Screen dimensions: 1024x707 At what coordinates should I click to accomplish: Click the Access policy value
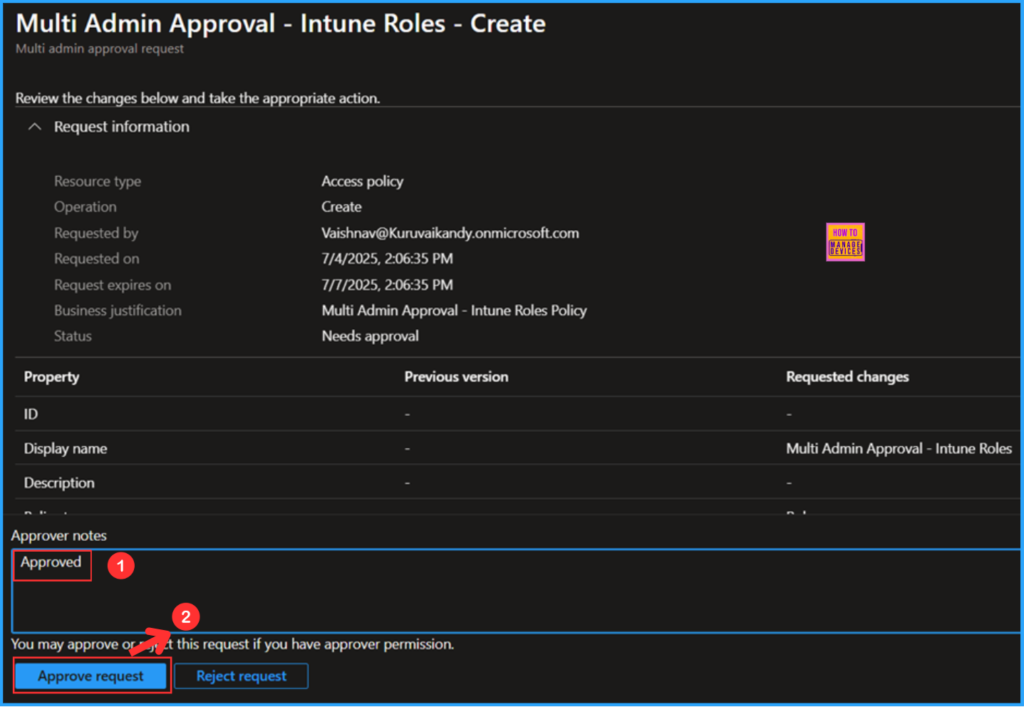pyautogui.click(x=362, y=181)
